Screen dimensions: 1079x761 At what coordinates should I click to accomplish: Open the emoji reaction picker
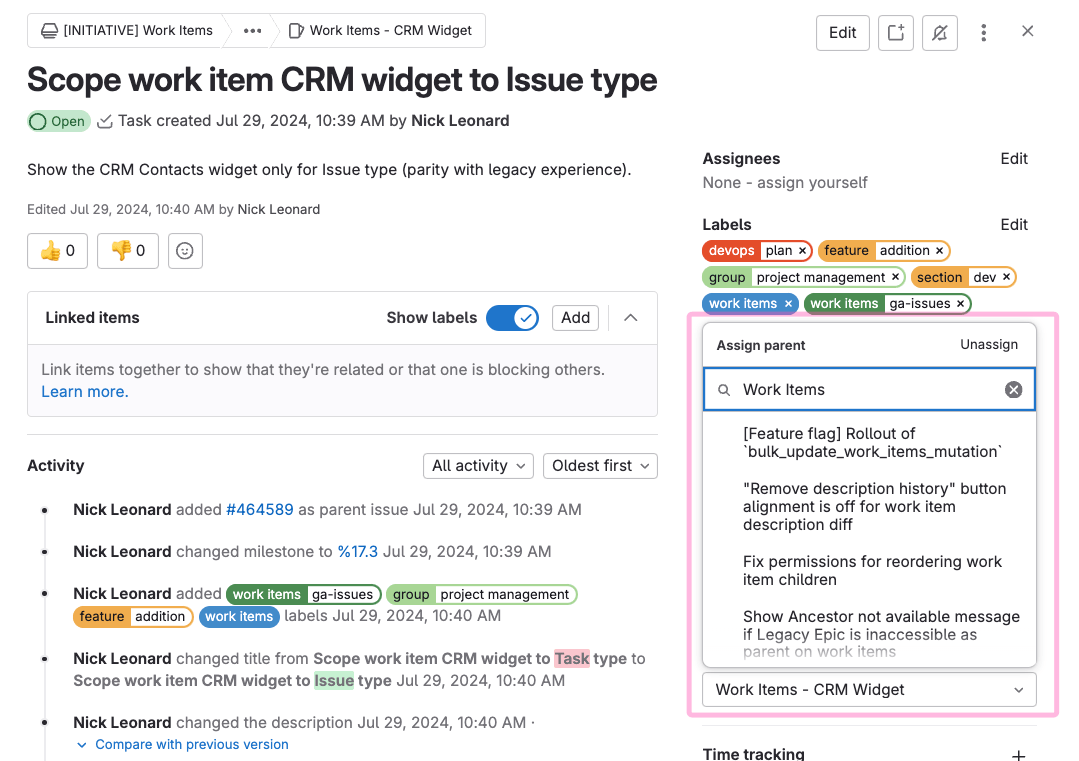pyautogui.click(x=185, y=251)
